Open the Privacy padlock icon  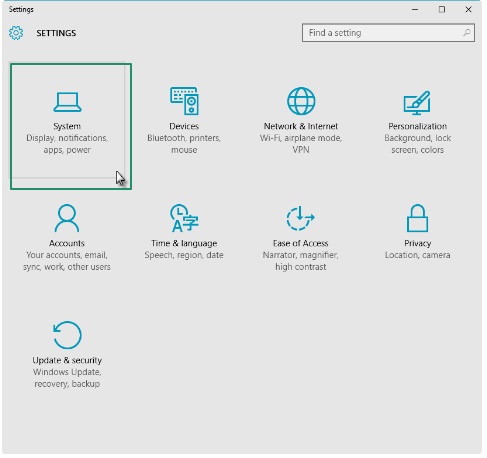point(417,218)
